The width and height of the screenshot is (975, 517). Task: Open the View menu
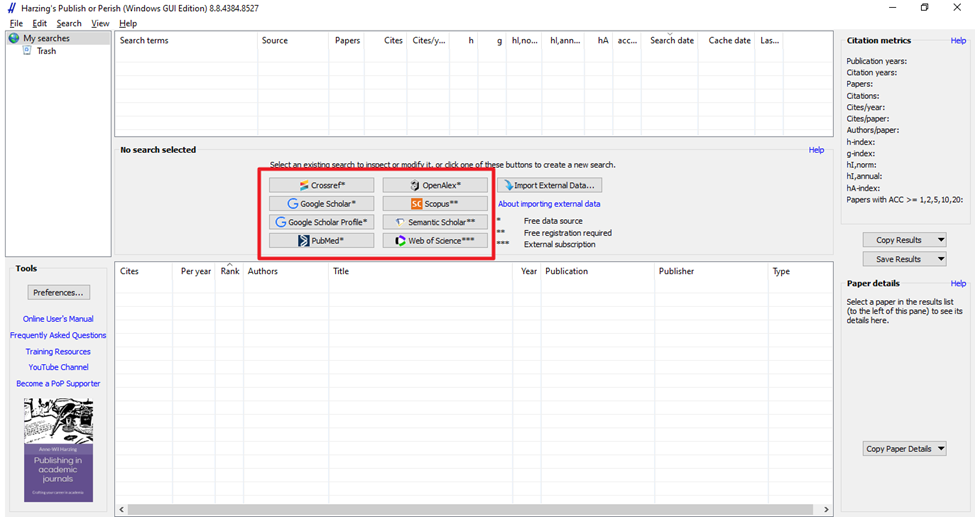pos(100,24)
